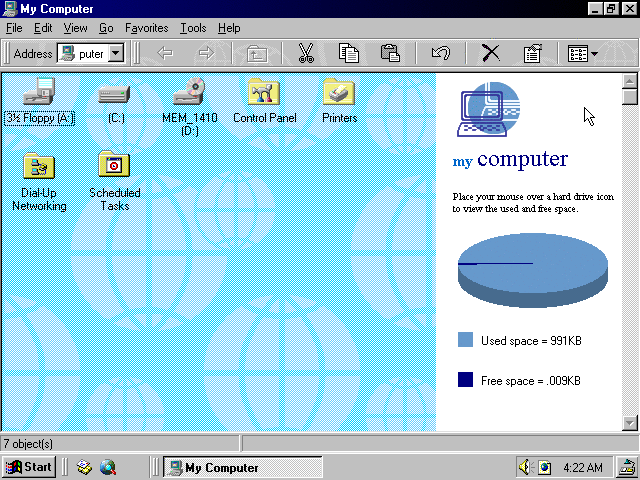Click the My Computer taskbar button

click(242, 467)
